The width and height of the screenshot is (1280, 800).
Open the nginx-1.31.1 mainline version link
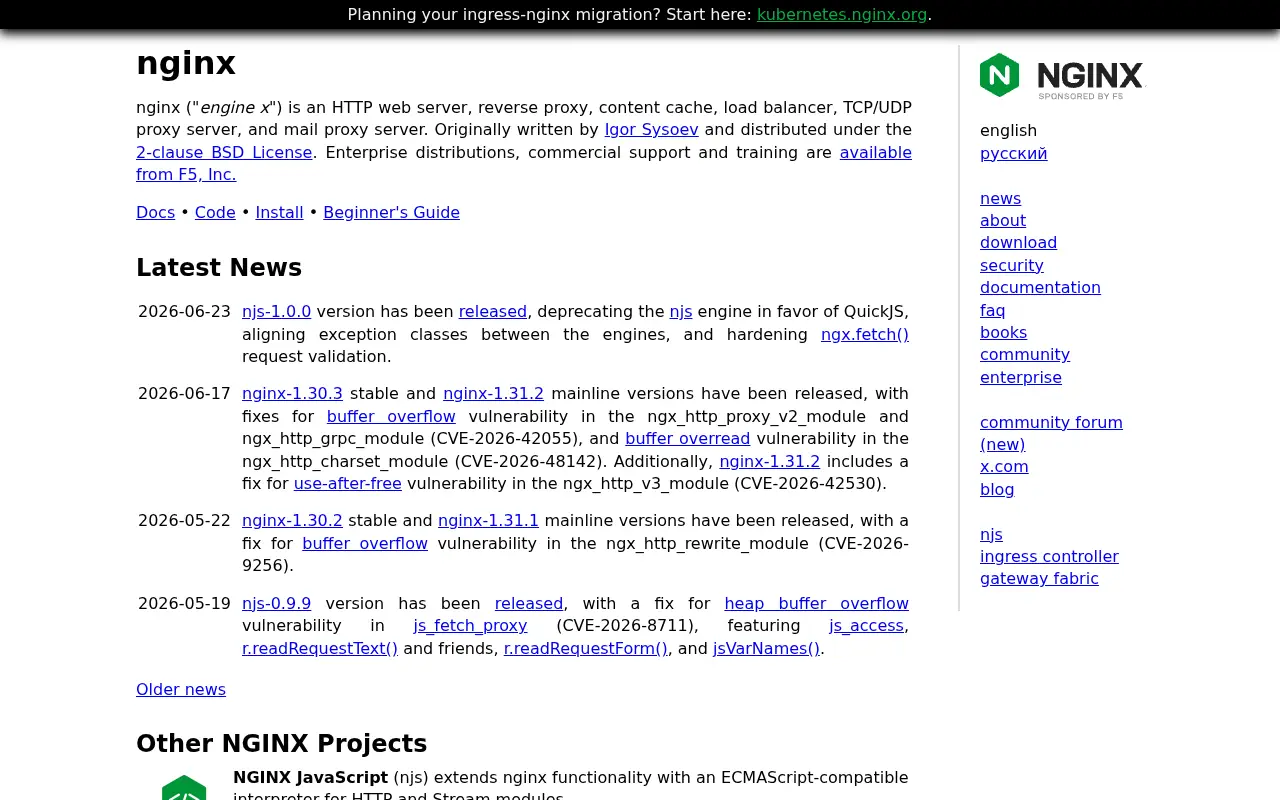(488, 521)
